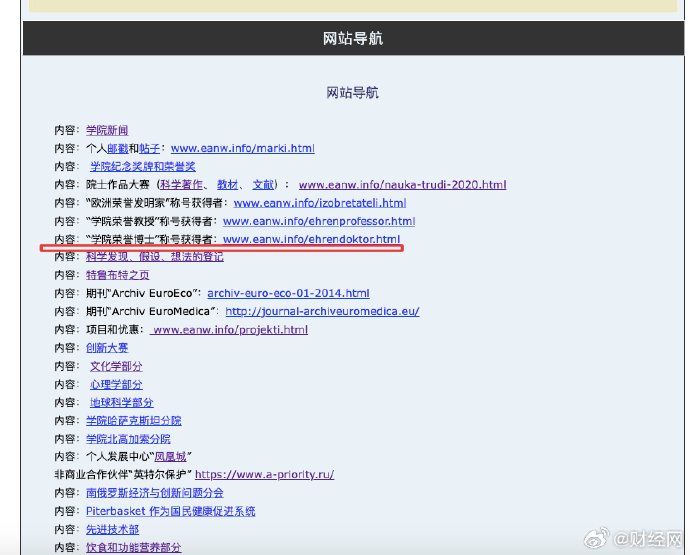Open archiv-euro-eco-01-2014.html link
Screen dimensions: 690x555
pyautogui.click(x=288, y=293)
